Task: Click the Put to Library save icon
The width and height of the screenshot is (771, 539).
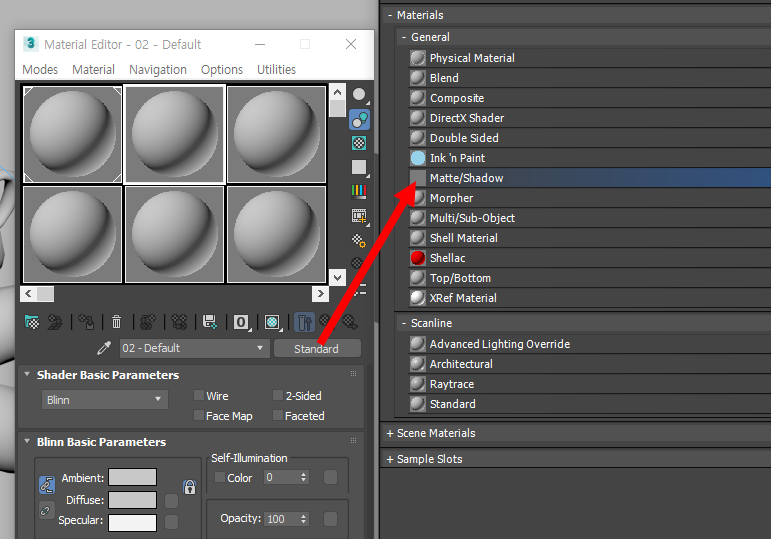Action: tap(210, 323)
